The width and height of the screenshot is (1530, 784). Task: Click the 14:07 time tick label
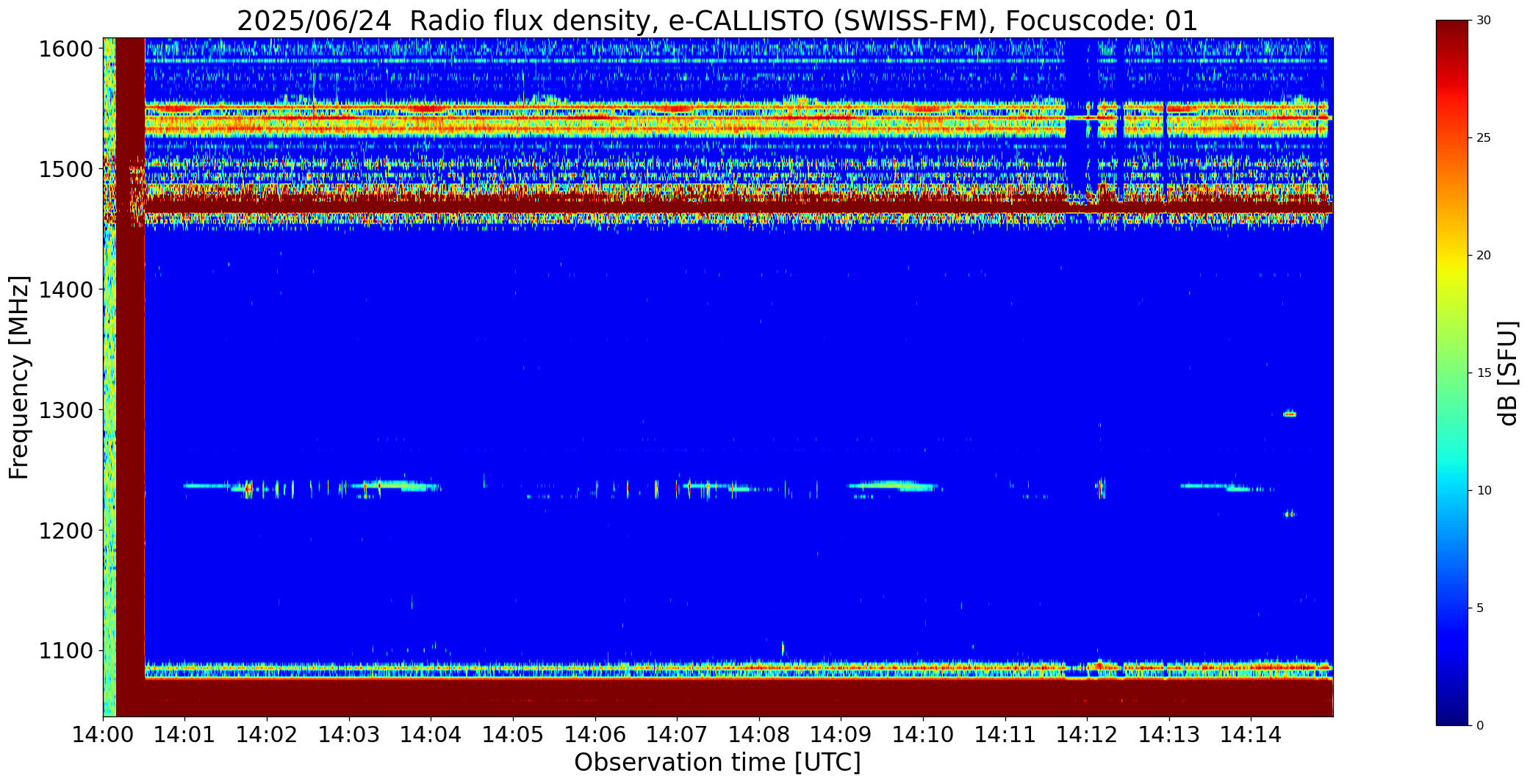point(677,735)
